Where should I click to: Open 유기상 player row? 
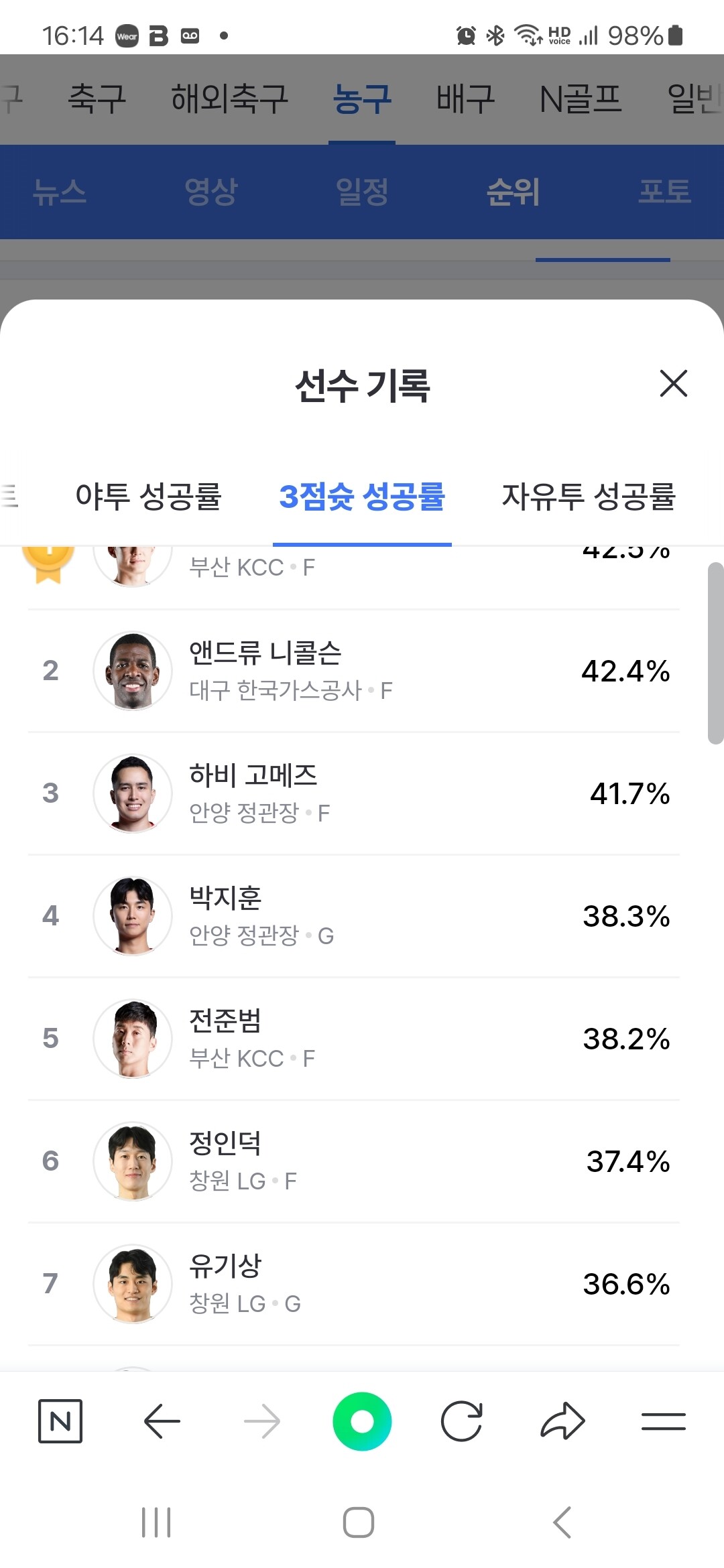(353, 1284)
